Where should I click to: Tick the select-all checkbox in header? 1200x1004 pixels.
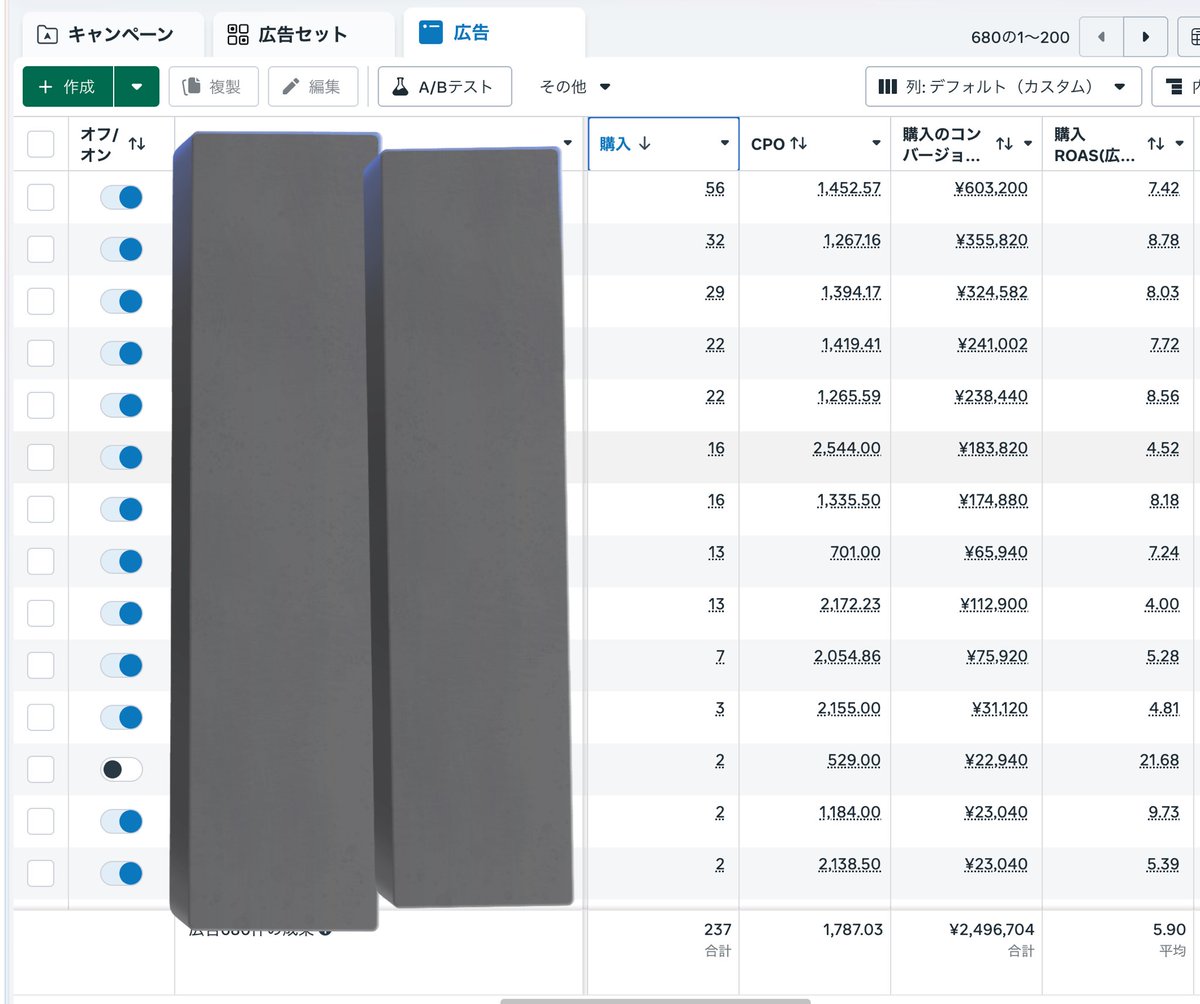tap(40, 144)
